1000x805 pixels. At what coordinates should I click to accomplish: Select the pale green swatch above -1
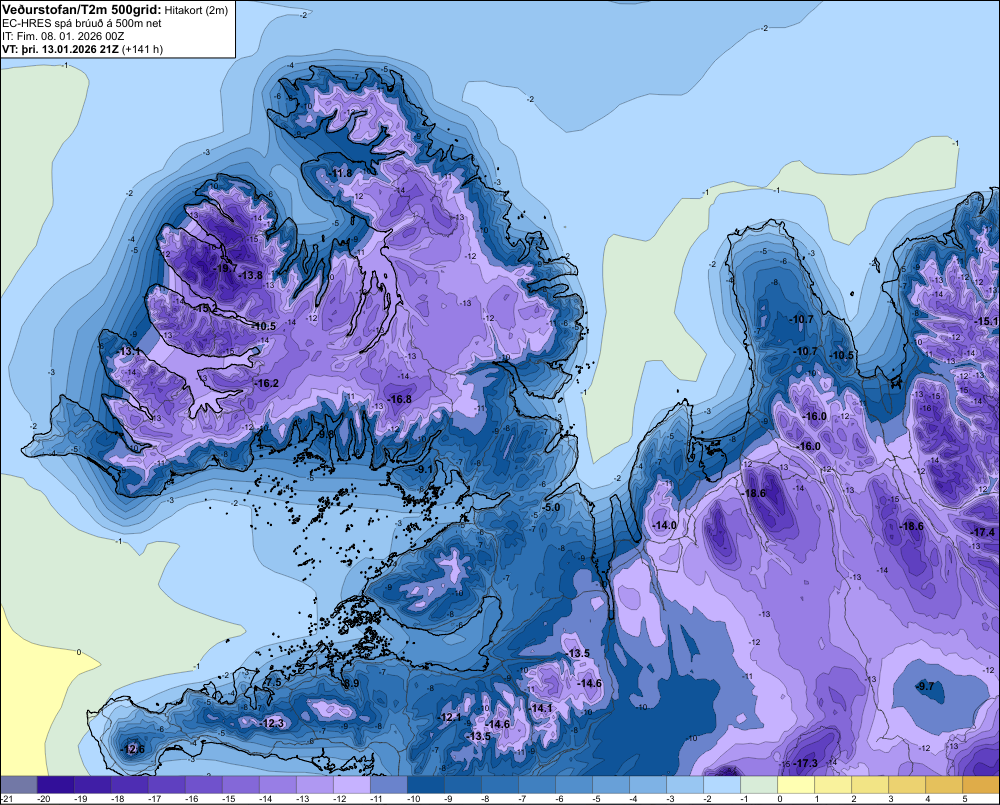pos(759,784)
